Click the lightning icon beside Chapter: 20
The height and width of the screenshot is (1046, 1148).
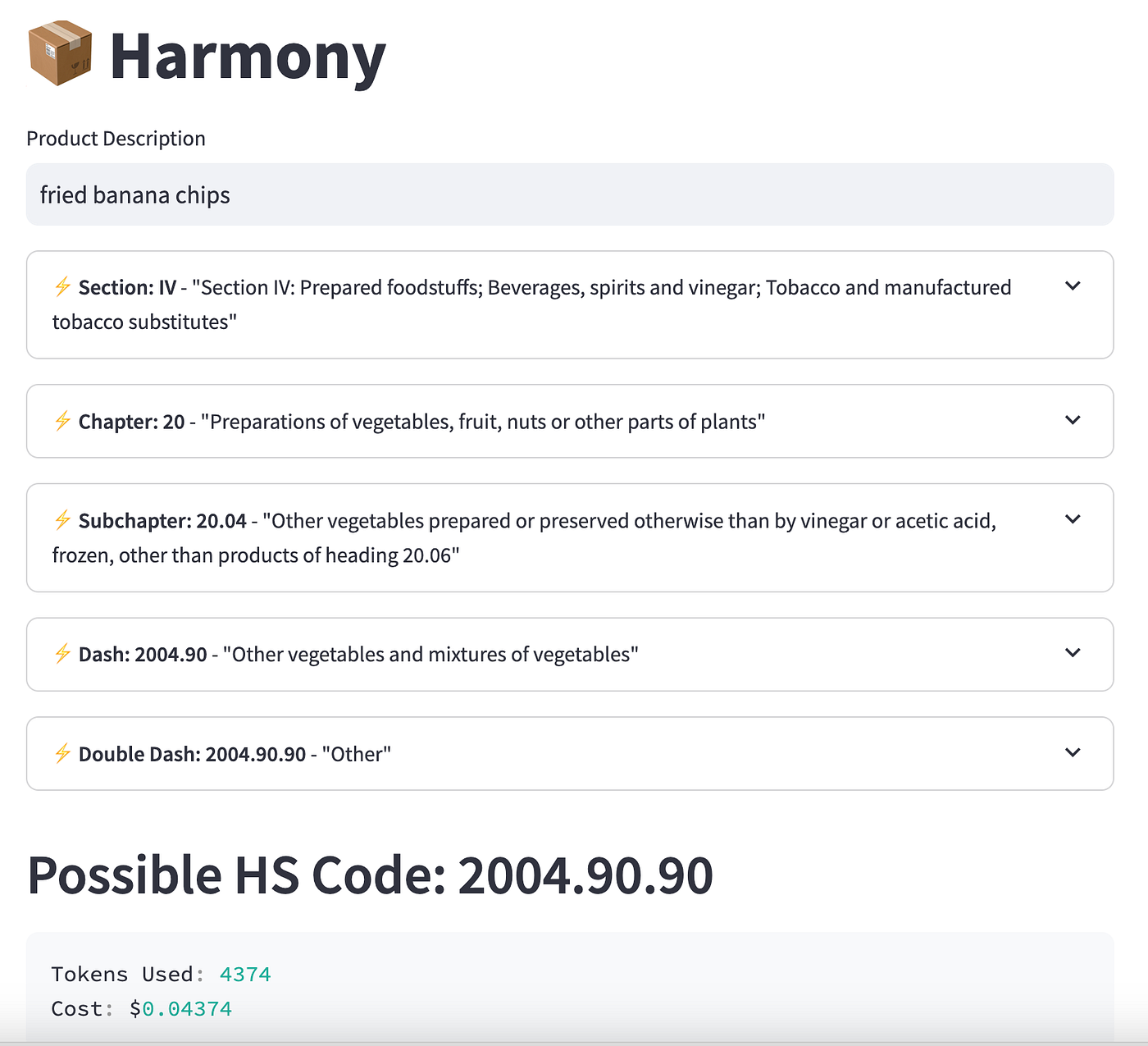[x=62, y=421]
